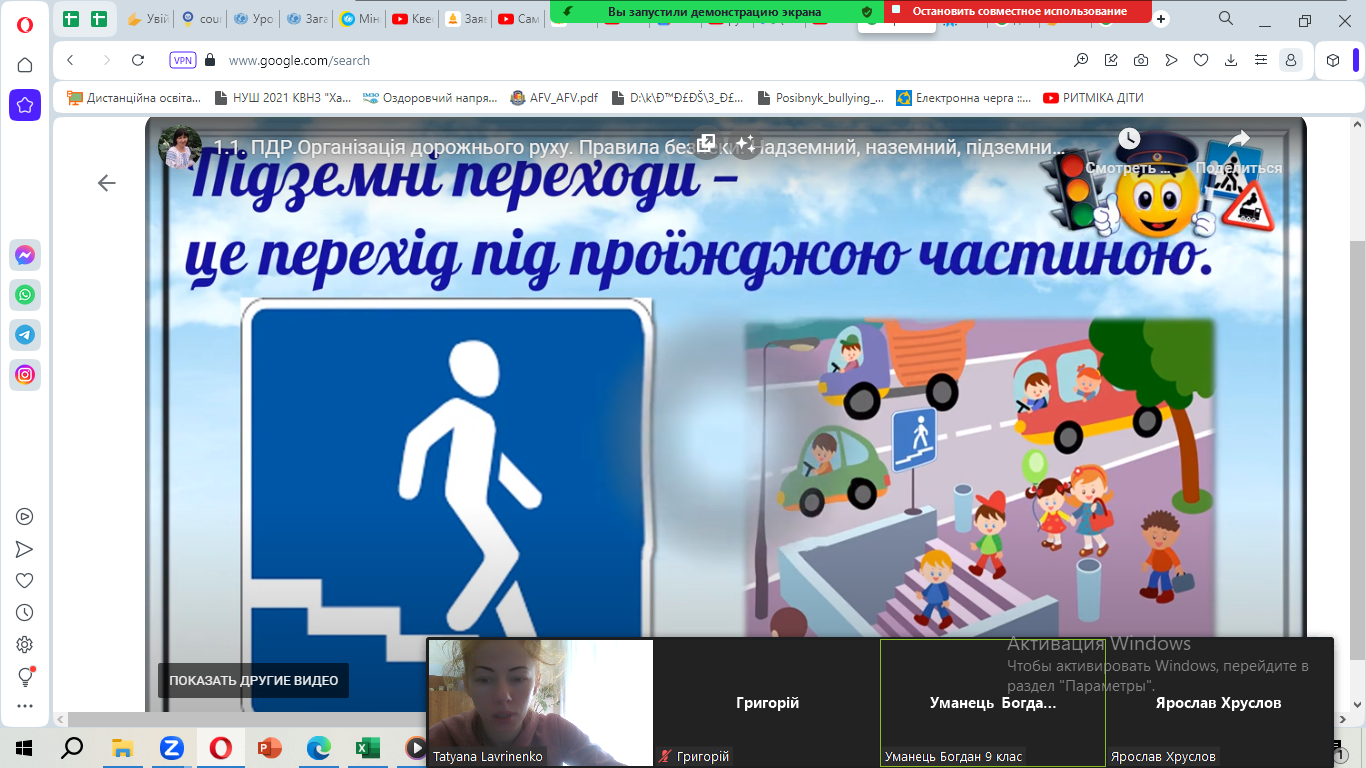
Task: Switch to the 'Заяв' tab
Action: coord(467,19)
